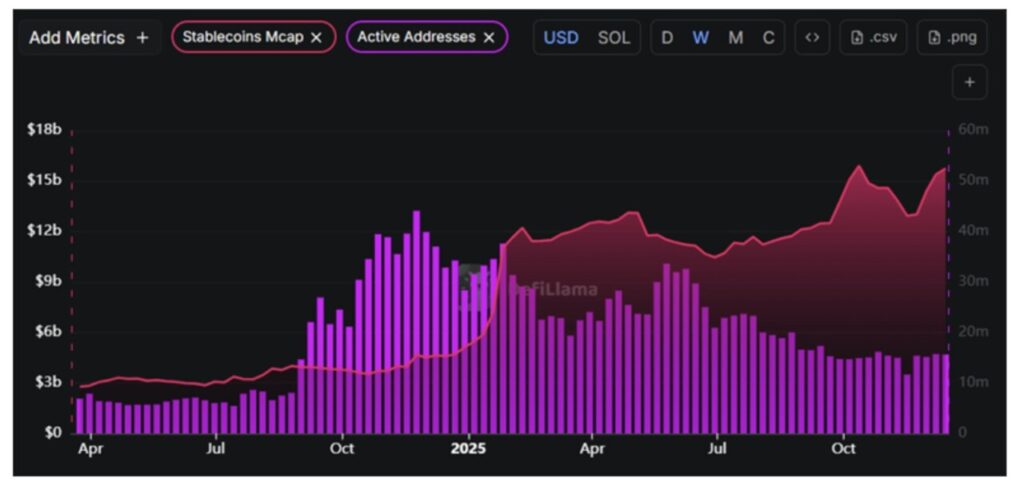The image size is (1024, 486).
Task: Select the M monthly interval
Action: click(x=735, y=37)
